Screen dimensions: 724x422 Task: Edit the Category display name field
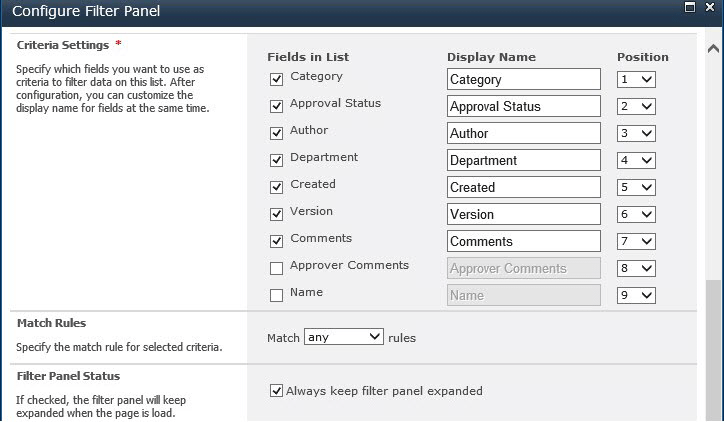click(524, 79)
